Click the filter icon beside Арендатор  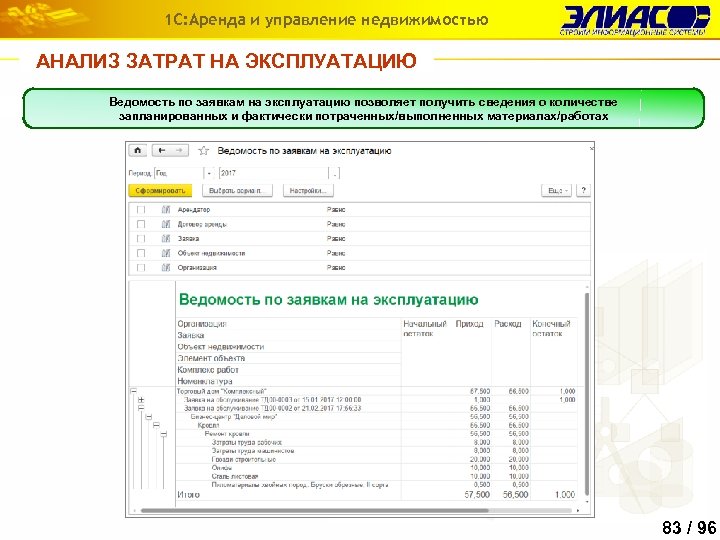click(x=166, y=210)
